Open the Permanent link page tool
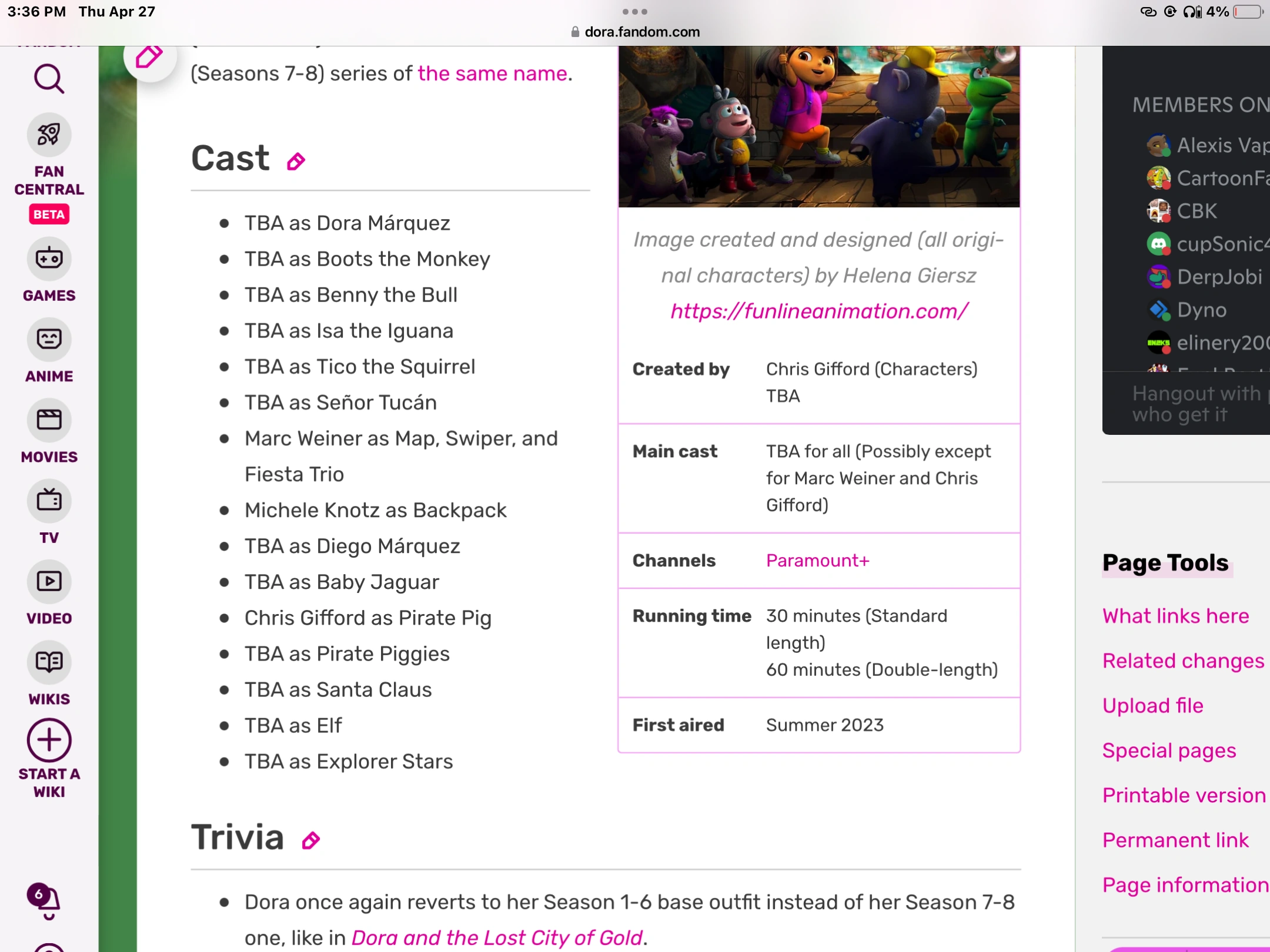1270x952 pixels. pos(1175,839)
